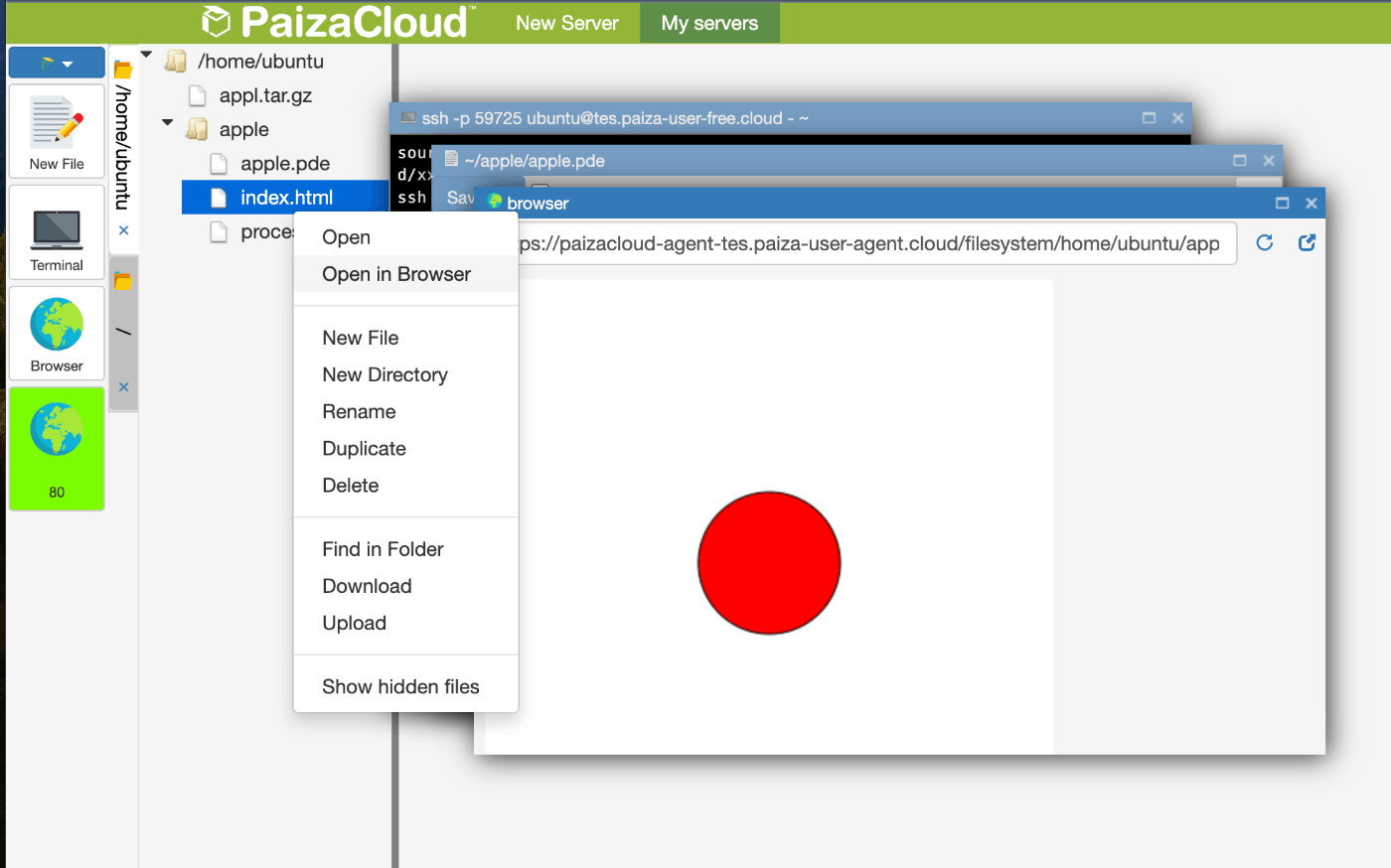Create a file using the New File icon
The width and height of the screenshot is (1391, 868).
coord(56,130)
